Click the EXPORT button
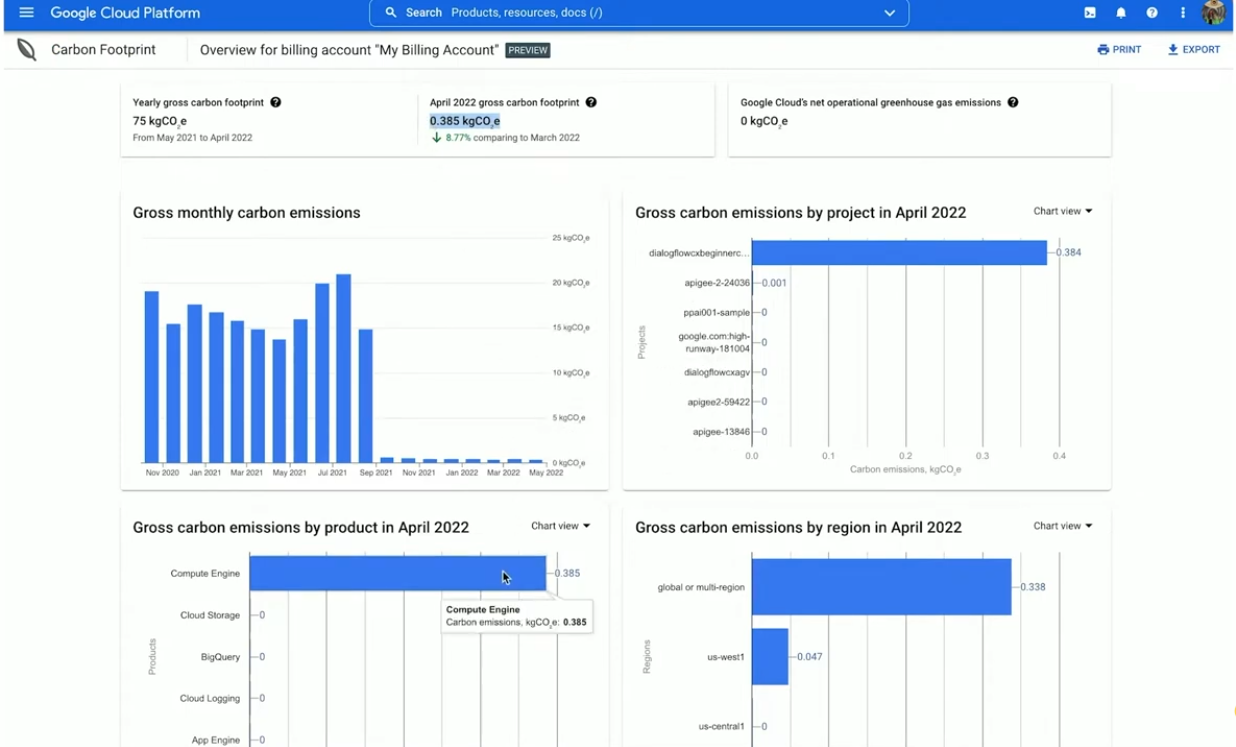The image size is (1236, 747). 1193,49
